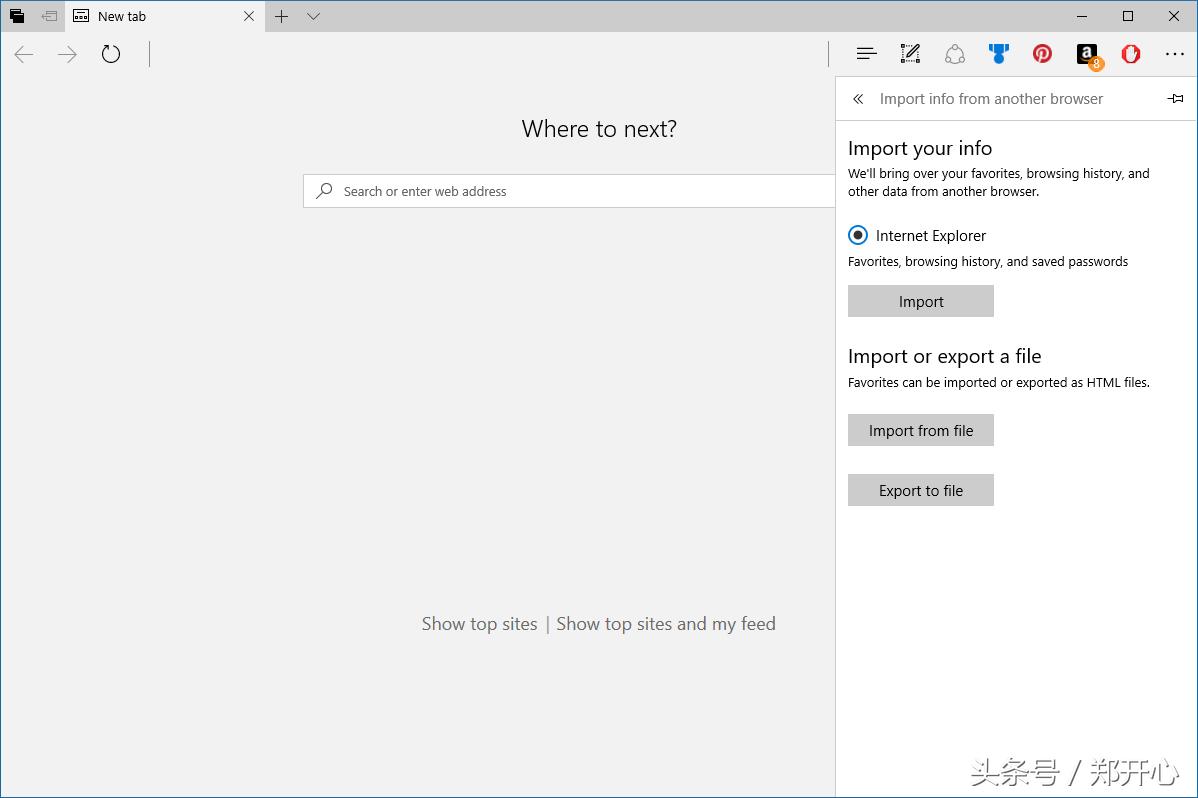Open the Adblock Plus extension
The image size is (1198, 798).
1130,53
